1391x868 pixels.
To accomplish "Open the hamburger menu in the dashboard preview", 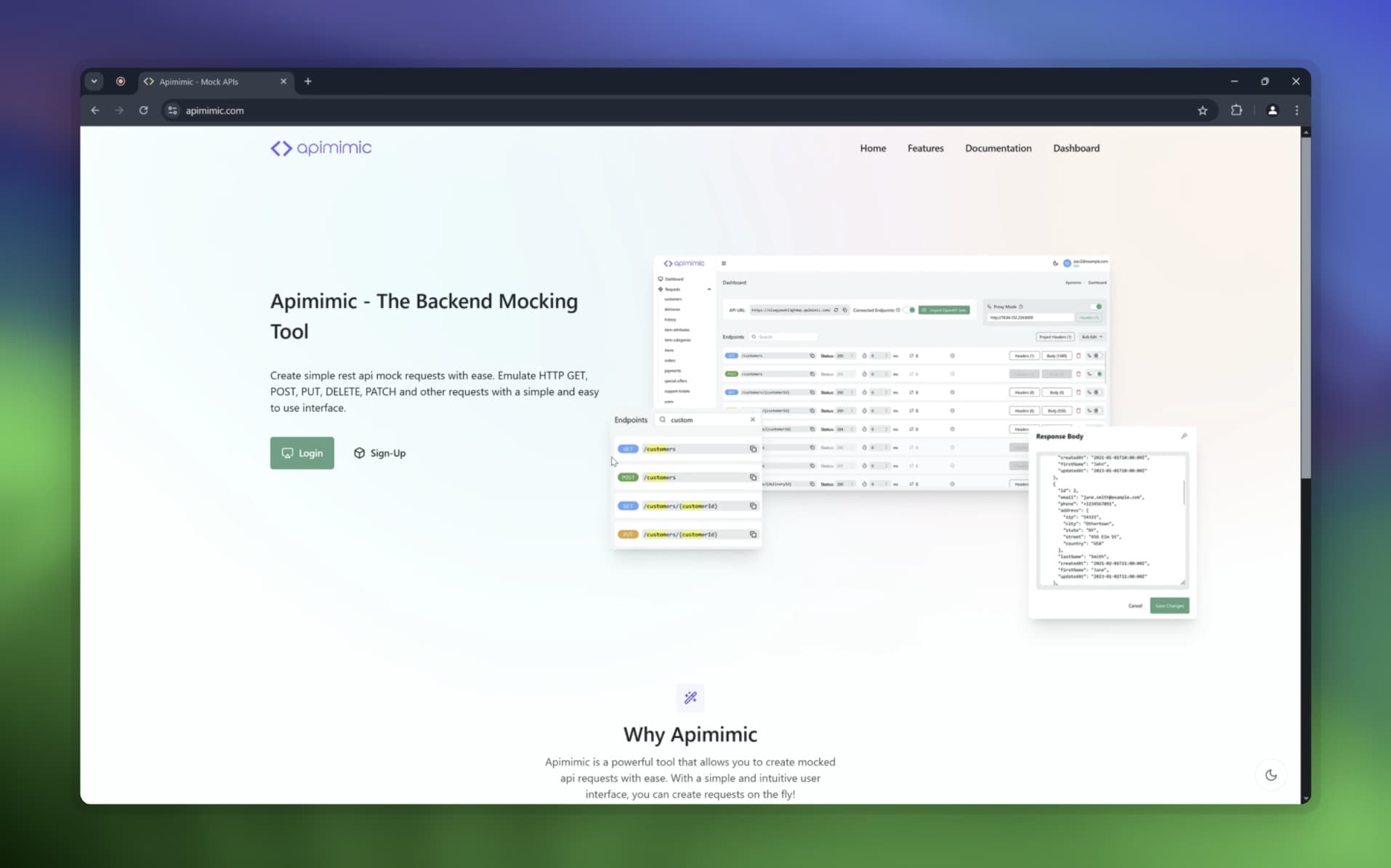I will (724, 263).
